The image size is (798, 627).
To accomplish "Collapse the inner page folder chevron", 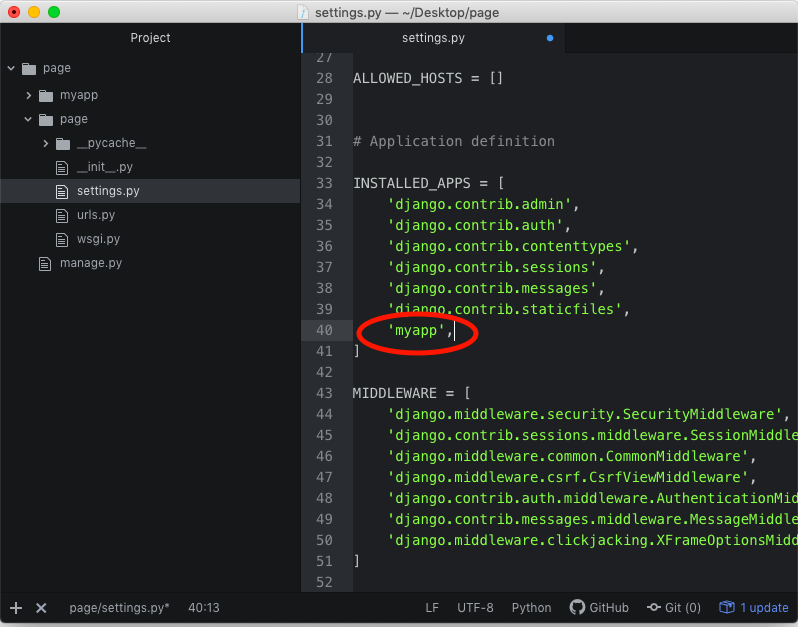I will click(x=28, y=119).
